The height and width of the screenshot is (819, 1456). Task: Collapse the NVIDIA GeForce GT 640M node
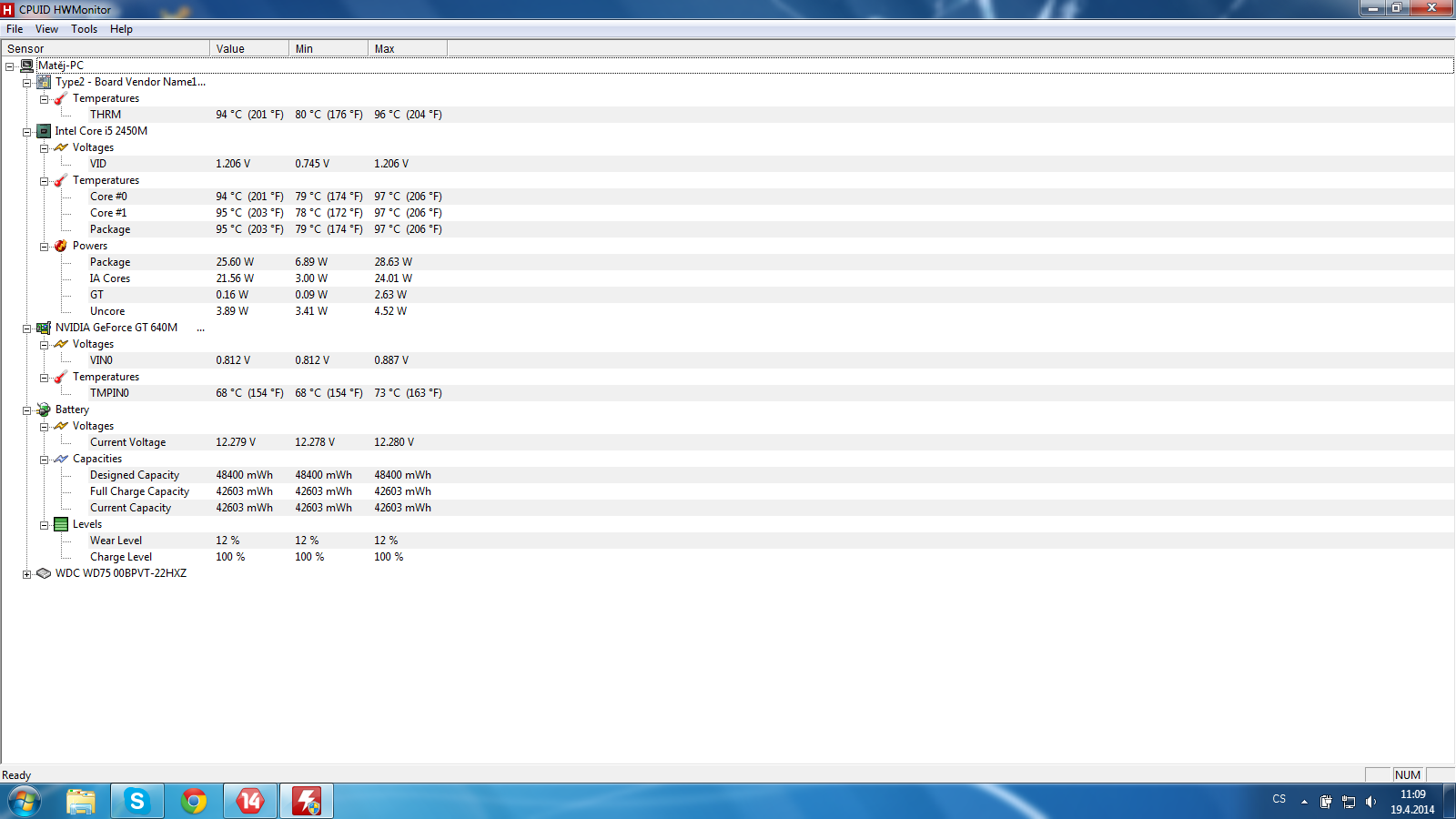(x=26, y=329)
